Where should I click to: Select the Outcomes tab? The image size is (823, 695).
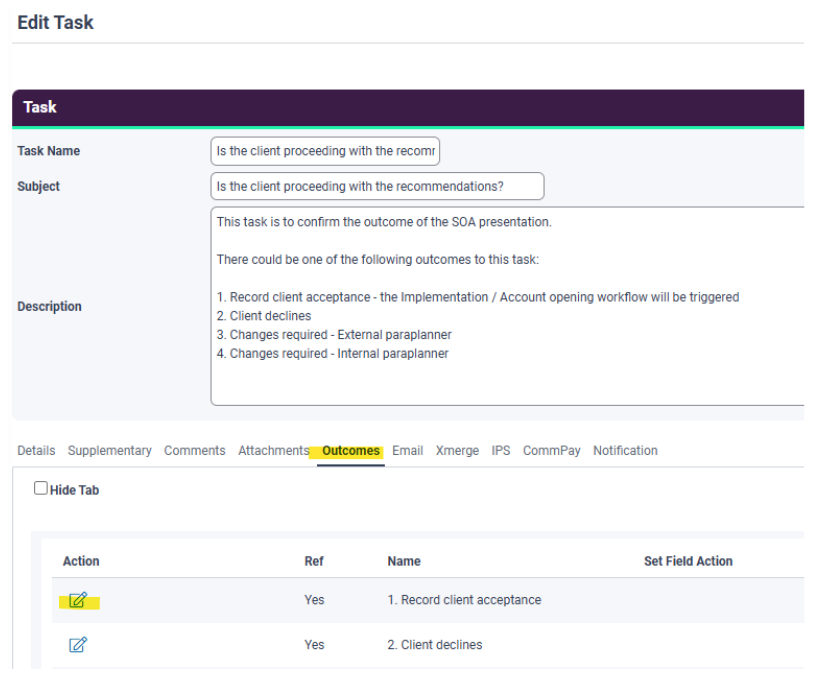[x=351, y=451]
